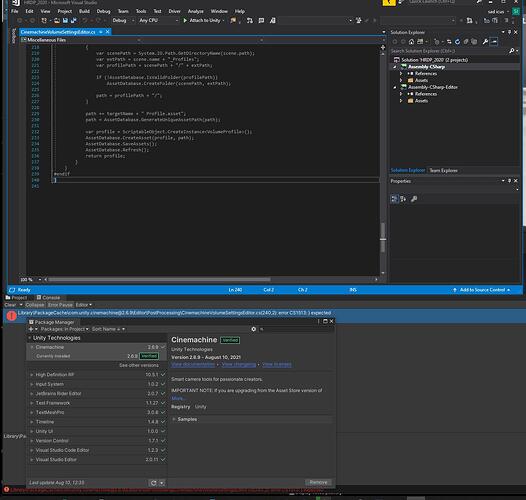This screenshot has width=526, height=500.
Task: Expand References under Assembly-CSharp-Editor
Action: click(401, 94)
